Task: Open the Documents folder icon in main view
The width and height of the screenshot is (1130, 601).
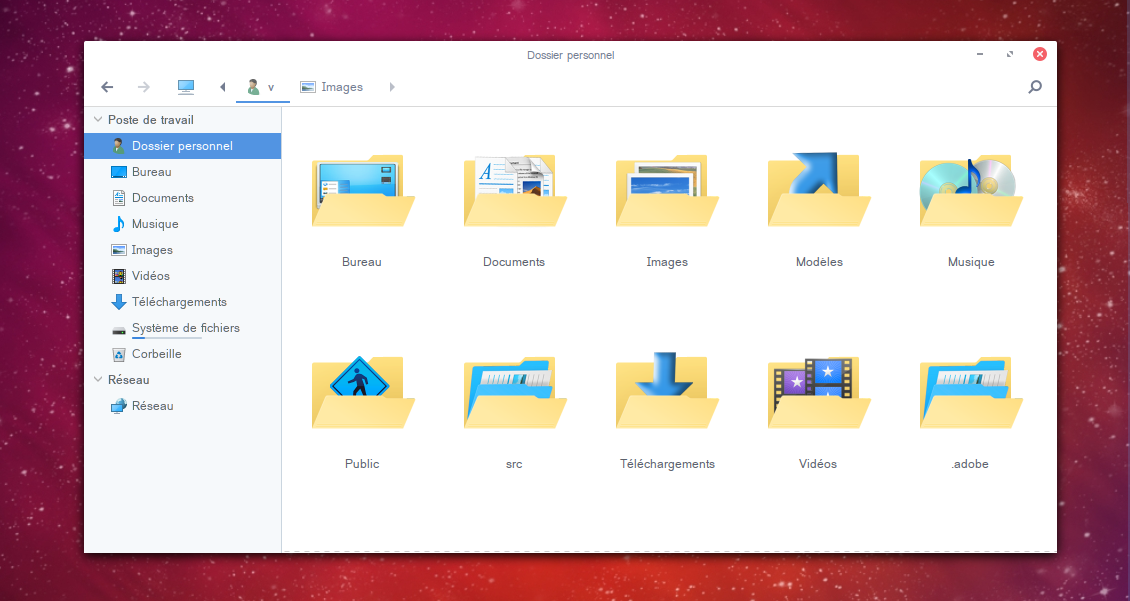Action: click(x=515, y=190)
